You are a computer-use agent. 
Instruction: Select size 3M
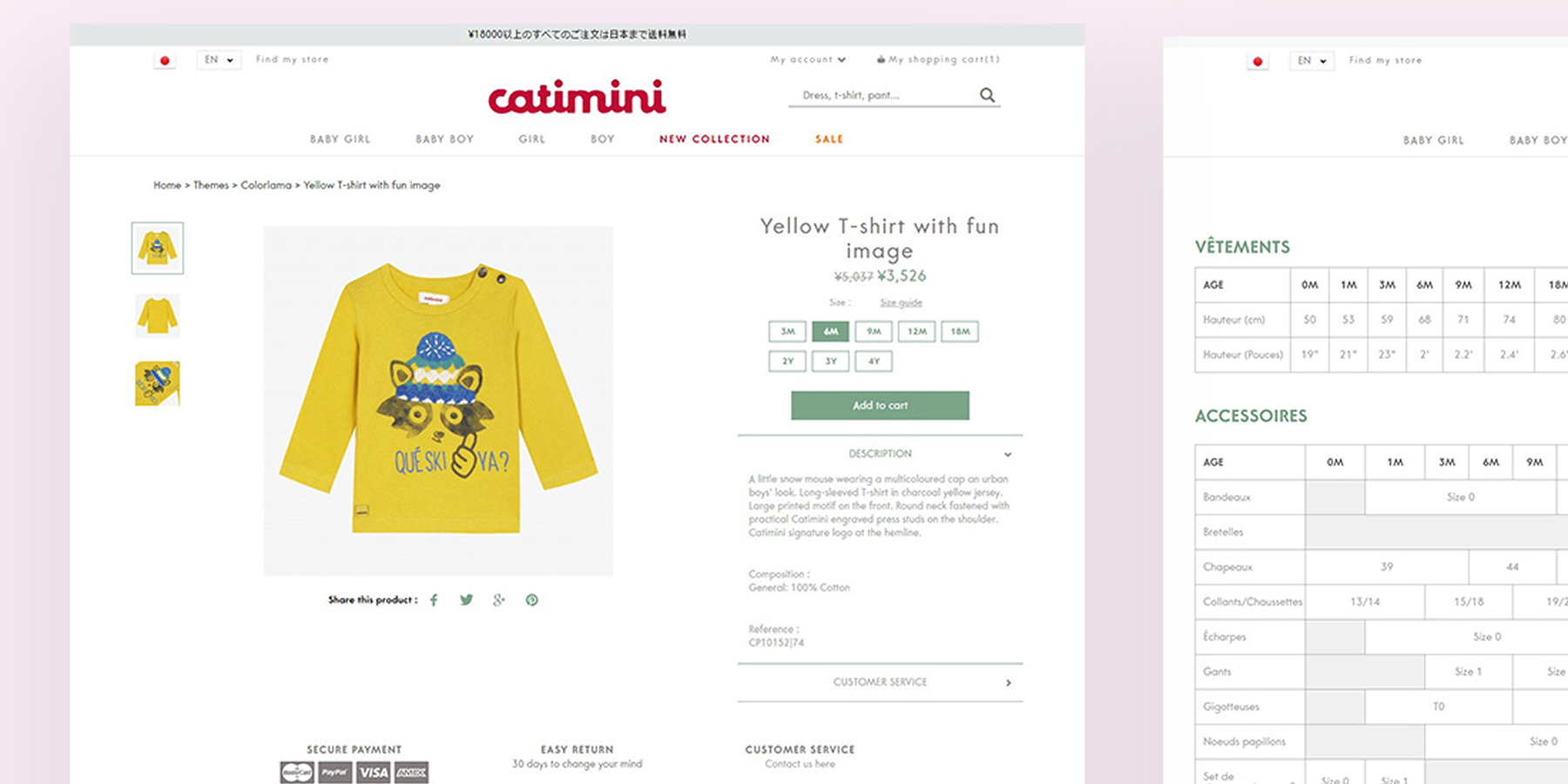pyautogui.click(x=787, y=331)
